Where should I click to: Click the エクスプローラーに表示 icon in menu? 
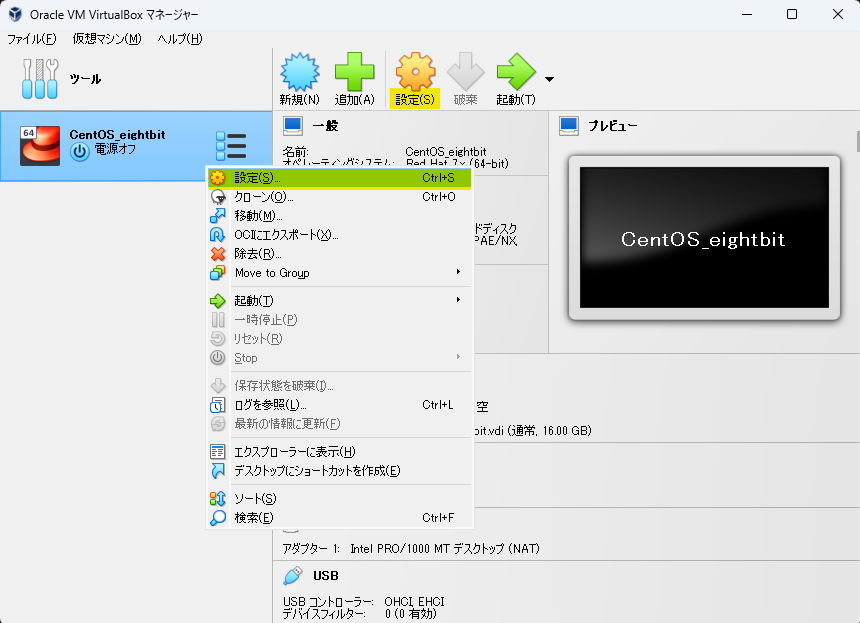pyautogui.click(x=218, y=452)
